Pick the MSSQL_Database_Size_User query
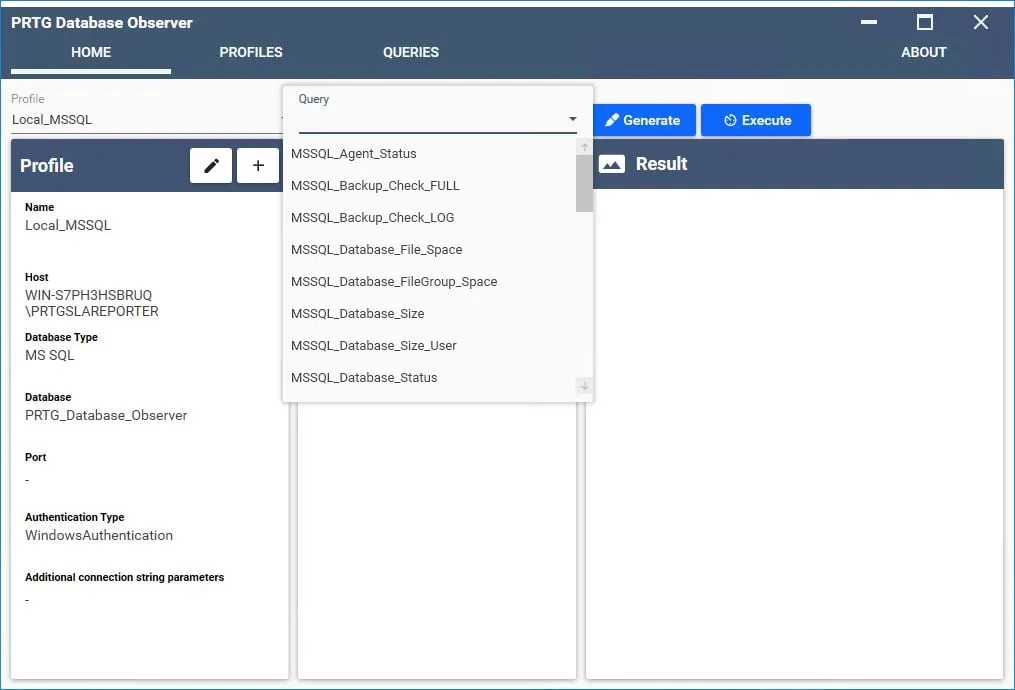Screen dimensions: 1015x690 click(x=429, y=346)
